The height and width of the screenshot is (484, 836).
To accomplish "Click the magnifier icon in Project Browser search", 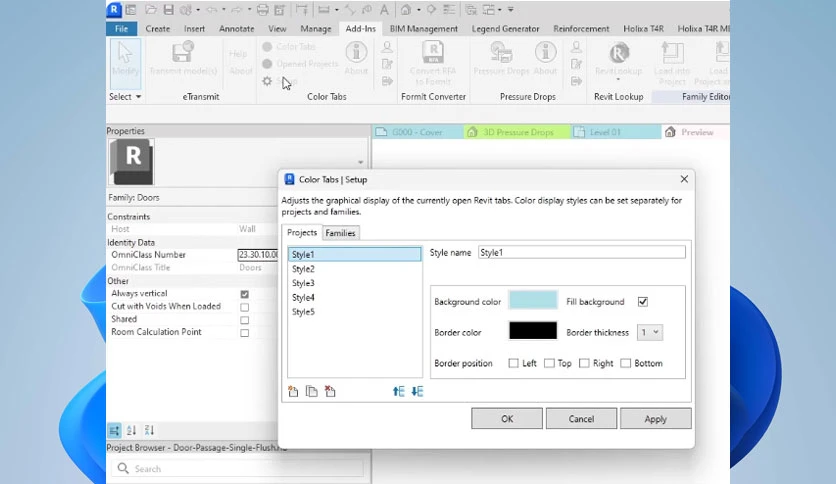I will (123, 469).
